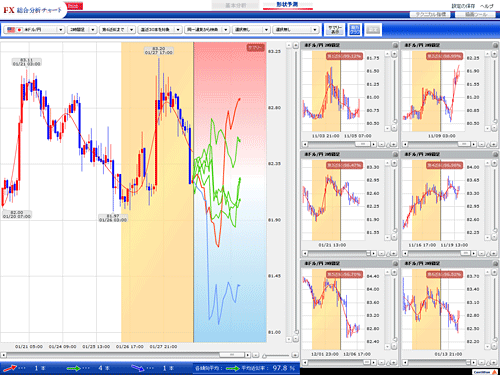Click the rank badge in 11/09 03:00 panel
Viewport: 500px width, 375px height.
click(x=444, y=56)
